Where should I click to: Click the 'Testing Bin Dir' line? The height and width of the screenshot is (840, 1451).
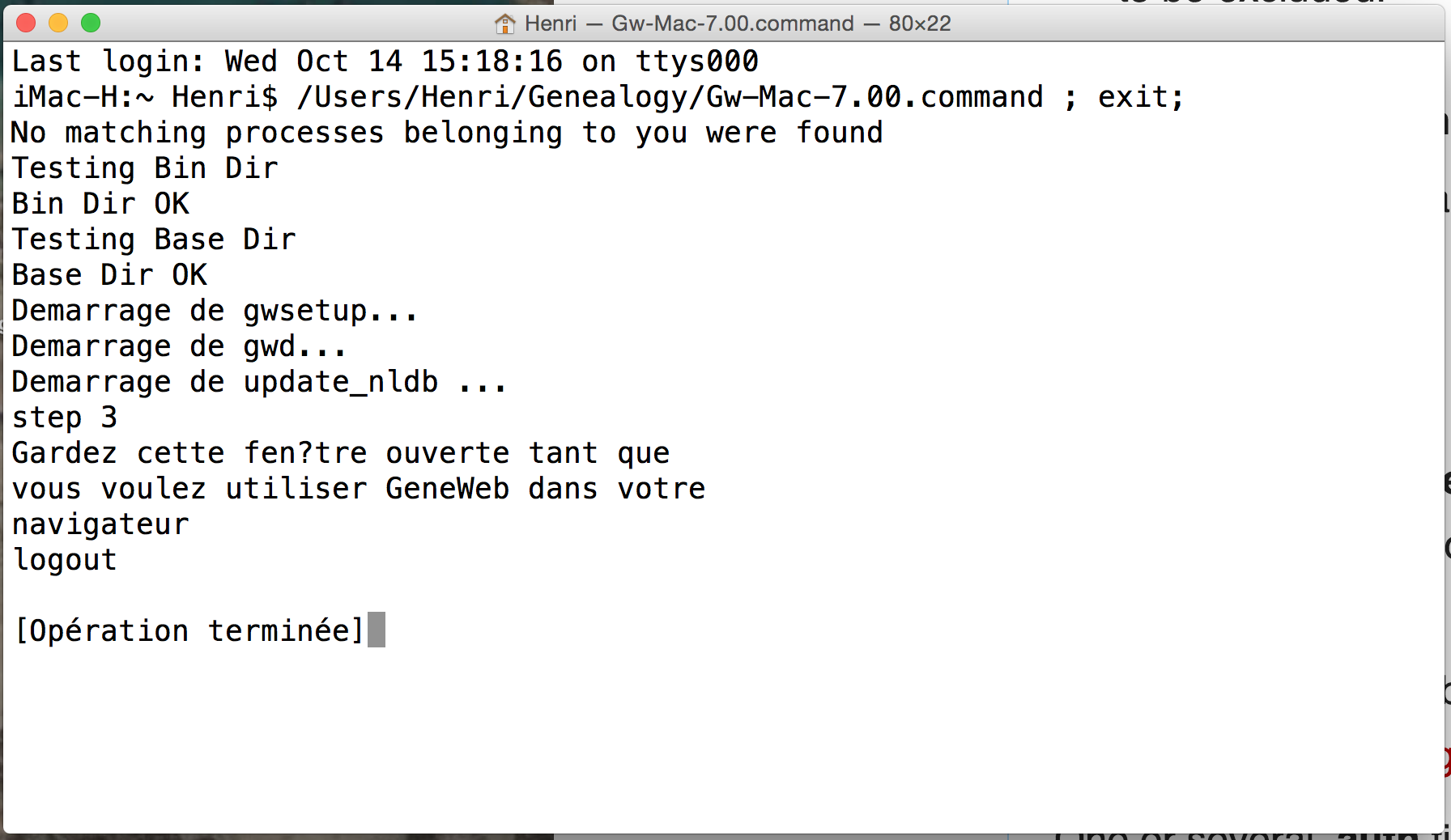coord(145,168)
